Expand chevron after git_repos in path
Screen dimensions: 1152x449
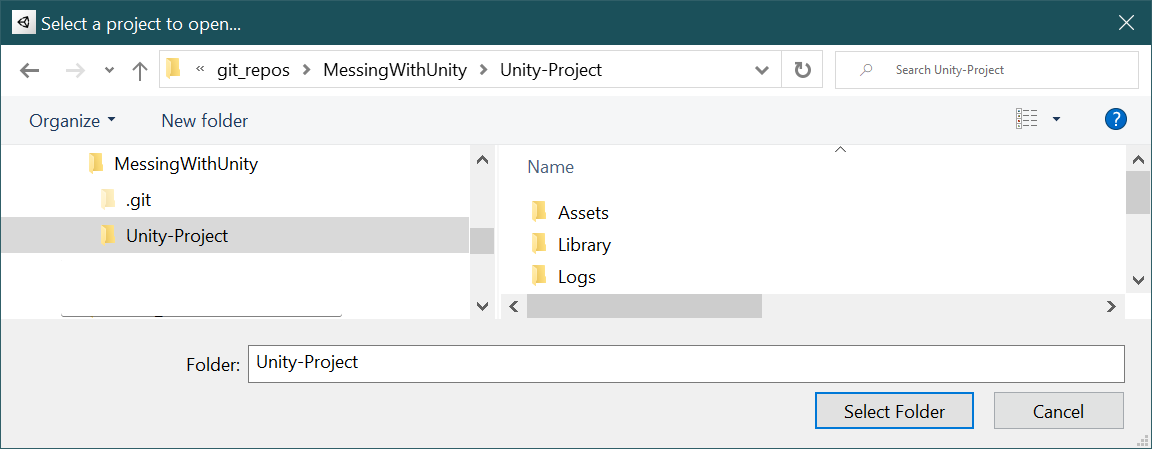[306, 70]
